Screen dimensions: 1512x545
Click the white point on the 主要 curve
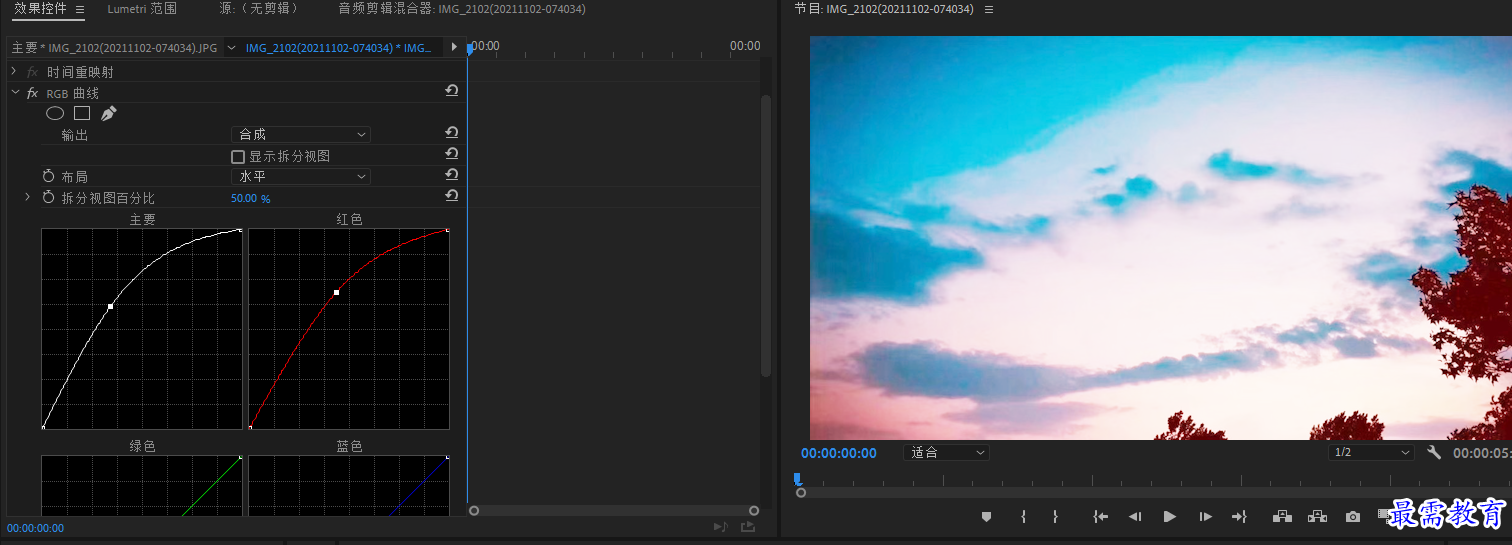(110, 306)
